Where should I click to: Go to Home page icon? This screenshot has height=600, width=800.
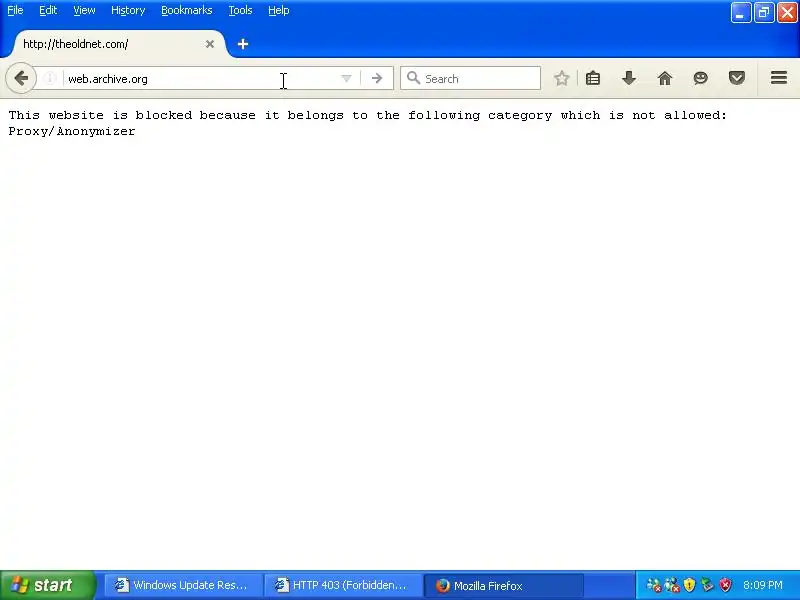tap(665, 79)
